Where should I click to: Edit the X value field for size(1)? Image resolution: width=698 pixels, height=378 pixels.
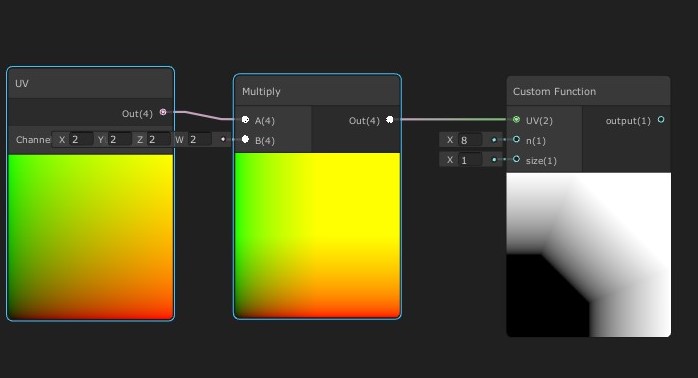click(470, 160)
